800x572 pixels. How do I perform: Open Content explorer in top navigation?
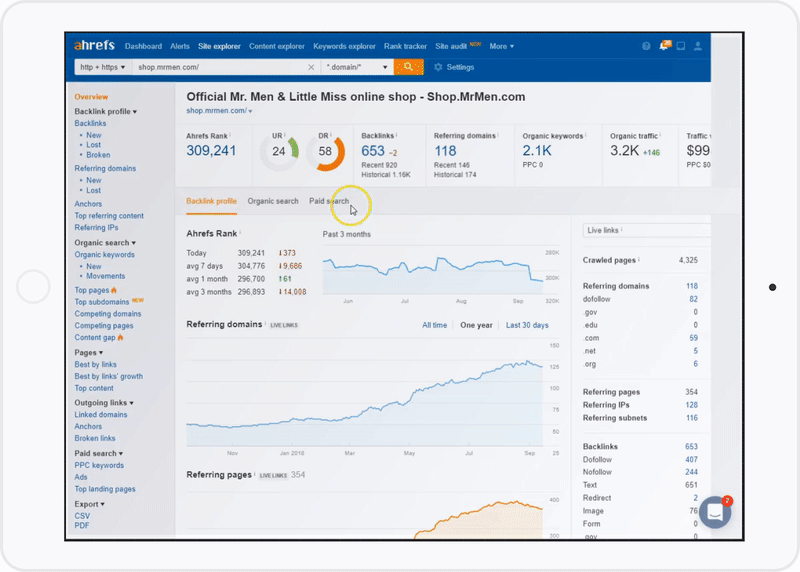(x=277, y=46)
